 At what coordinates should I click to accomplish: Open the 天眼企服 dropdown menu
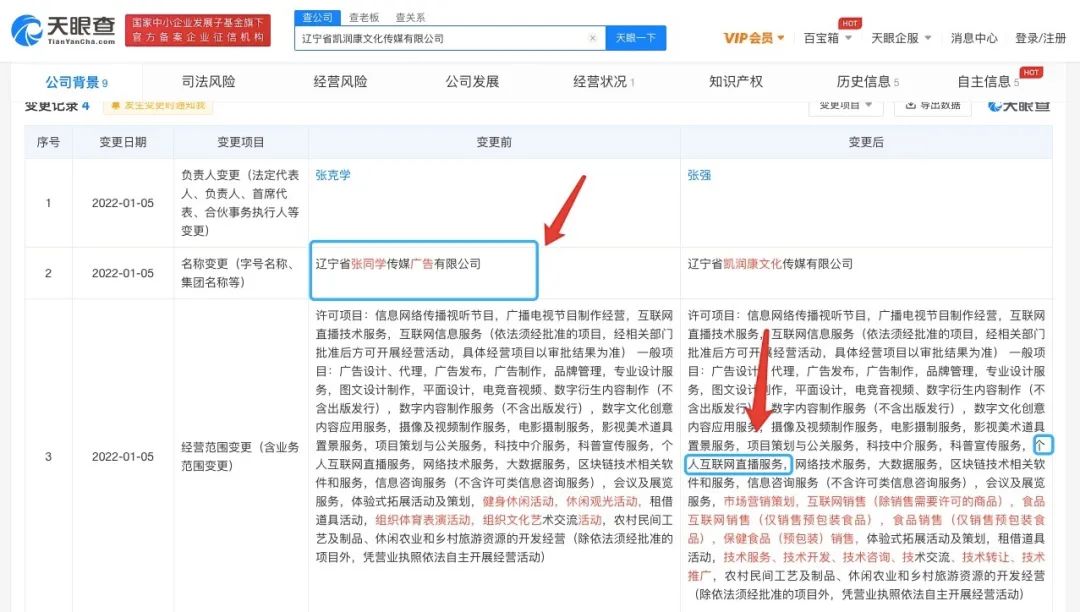coord(901,38)
